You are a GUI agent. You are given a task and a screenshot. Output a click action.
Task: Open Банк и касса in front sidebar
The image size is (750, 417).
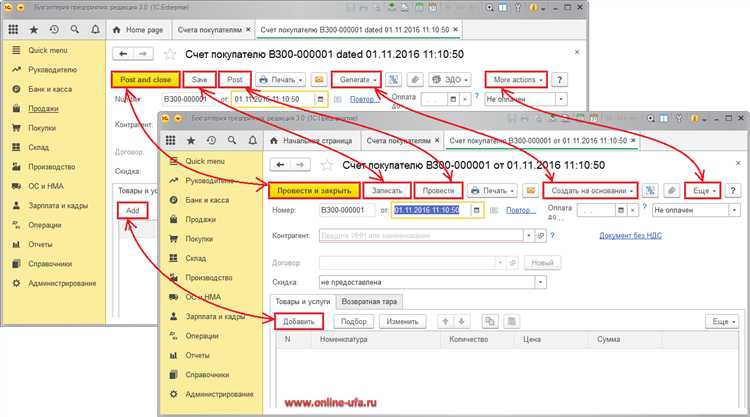click(x=207, y=200)
